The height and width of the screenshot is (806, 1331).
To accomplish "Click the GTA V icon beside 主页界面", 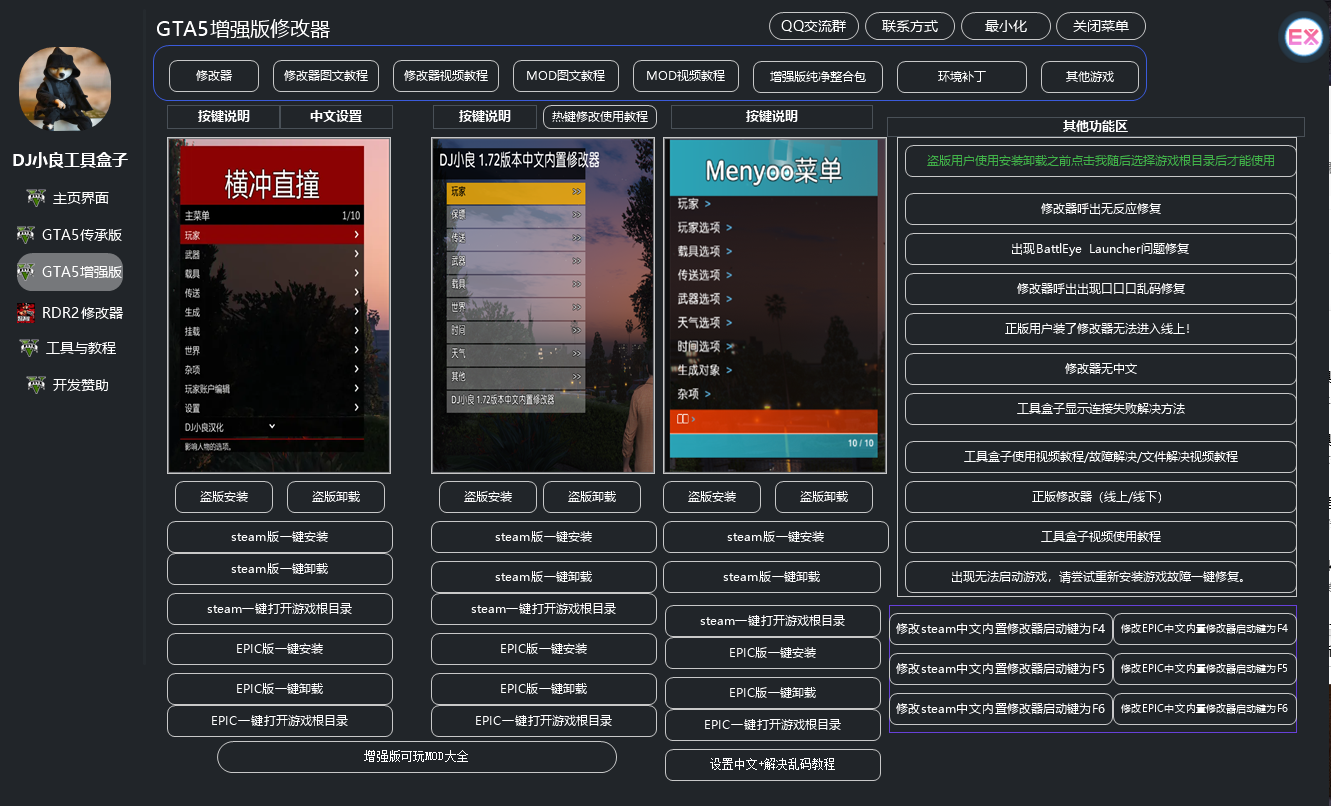I will coord(36,198).
